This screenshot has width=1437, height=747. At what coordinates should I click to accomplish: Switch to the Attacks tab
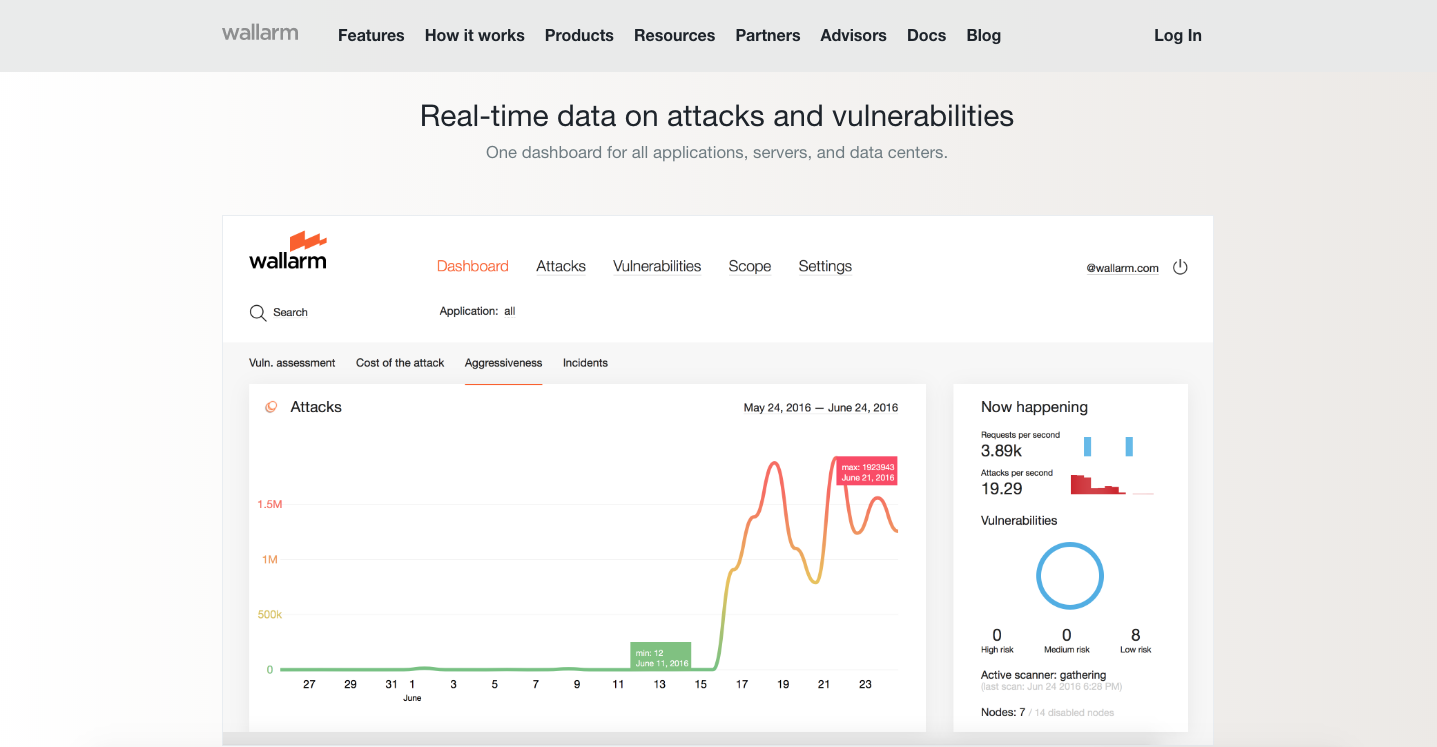coord(560,266)
